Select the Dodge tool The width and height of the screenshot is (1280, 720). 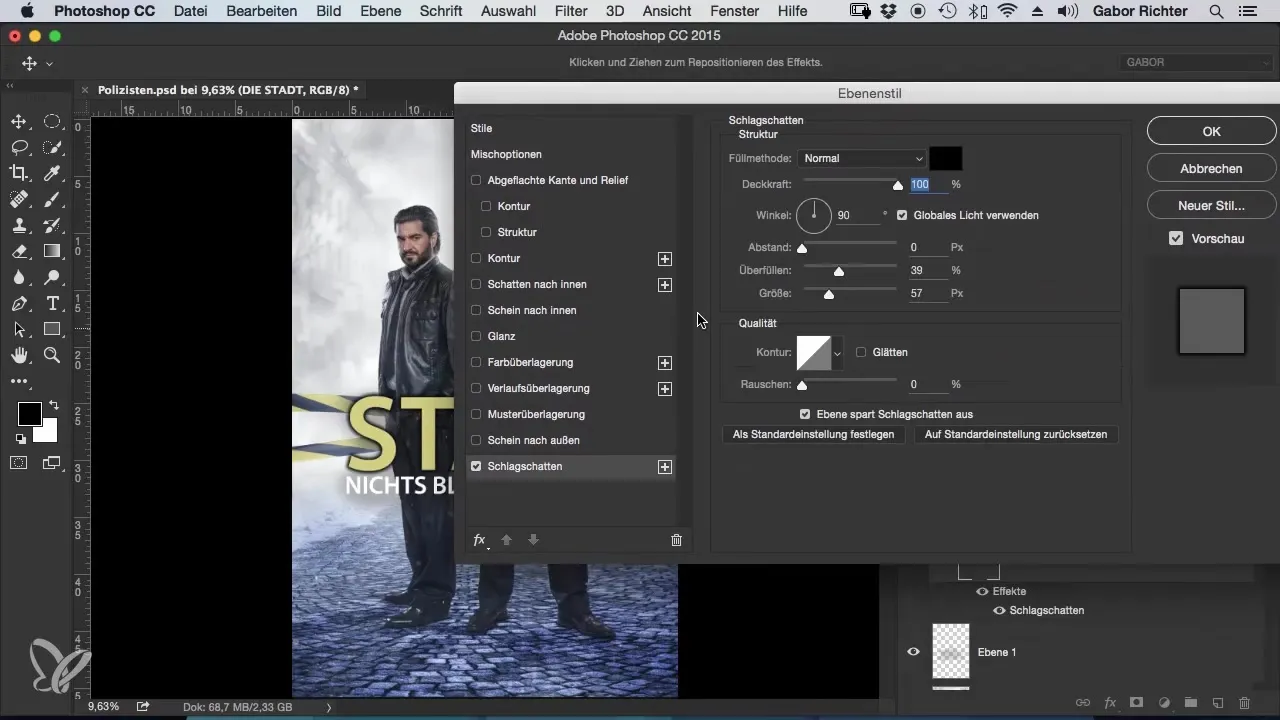[x=52, y=277]
